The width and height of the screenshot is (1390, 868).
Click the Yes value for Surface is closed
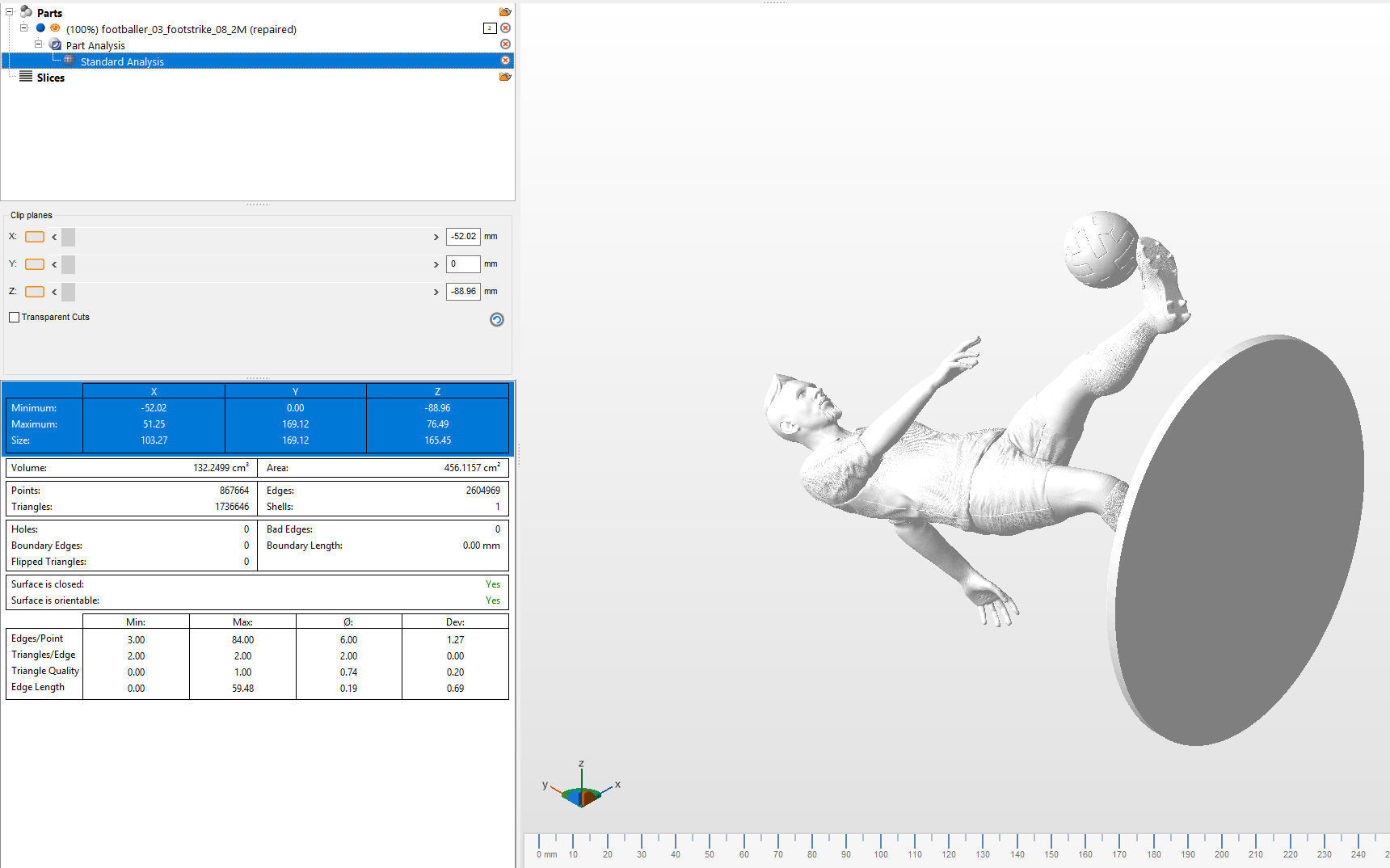[493, 584]
